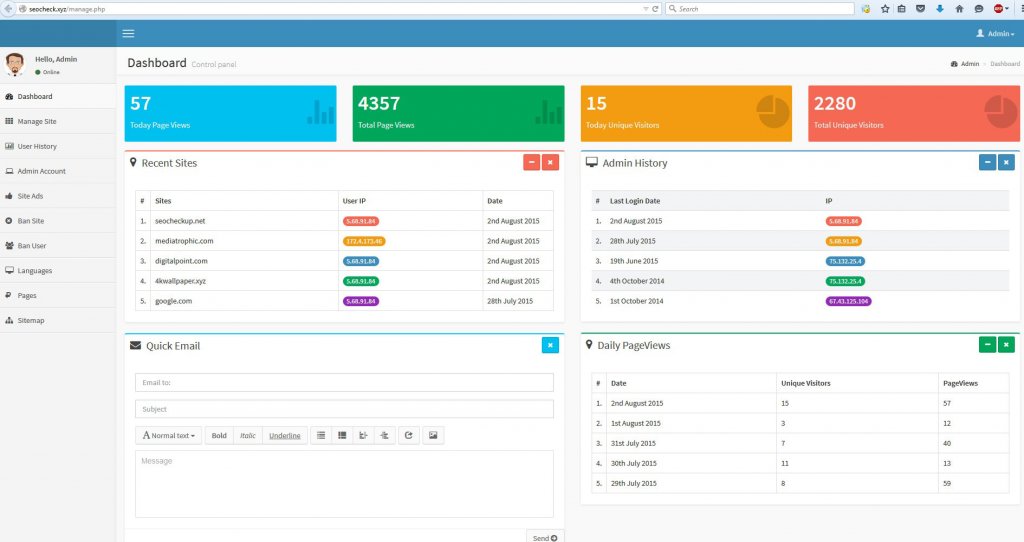The image size is (1024, 542).
Task: Toggle the sidebar with the hamburger icon
Action: (x=128, y=34)
